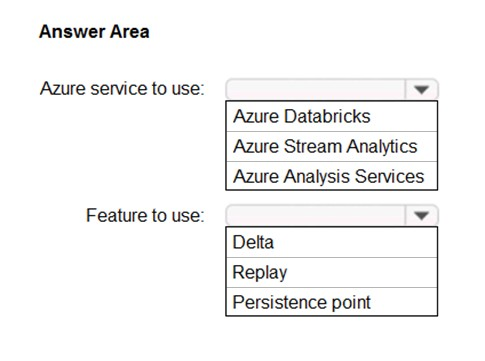Expand the Feature to use dropdown arrow
Viewport: 485px width, 361px height.
tap(421, 215)
